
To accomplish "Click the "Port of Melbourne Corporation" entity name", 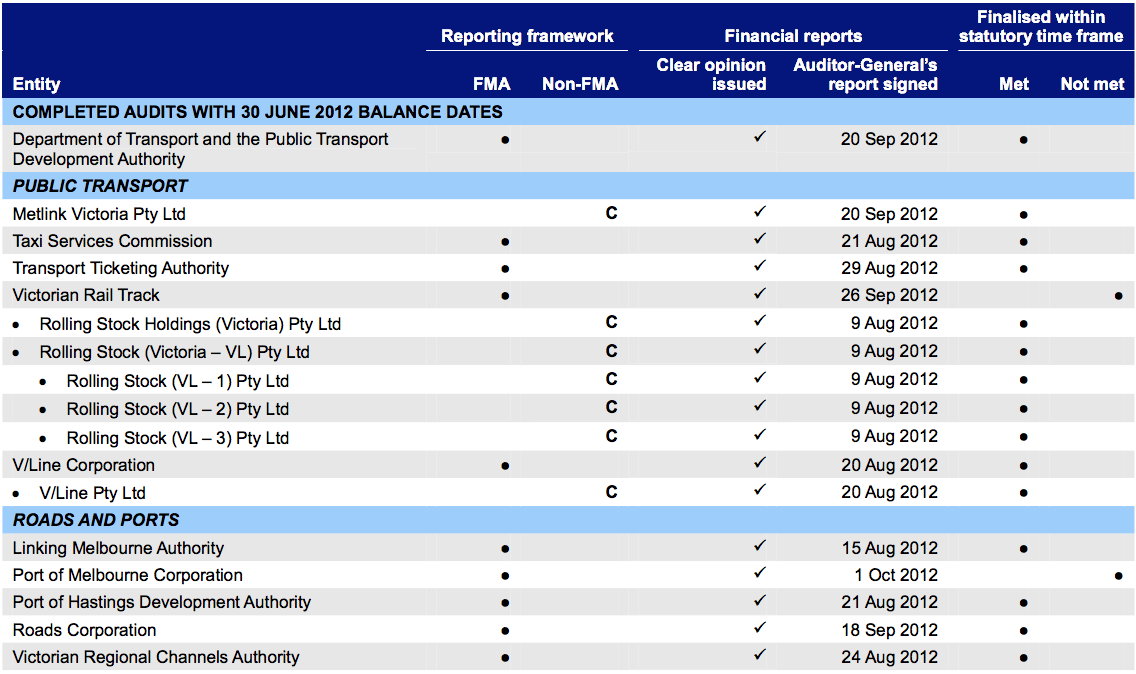I will pyautogui.click(x=128, y=575).
